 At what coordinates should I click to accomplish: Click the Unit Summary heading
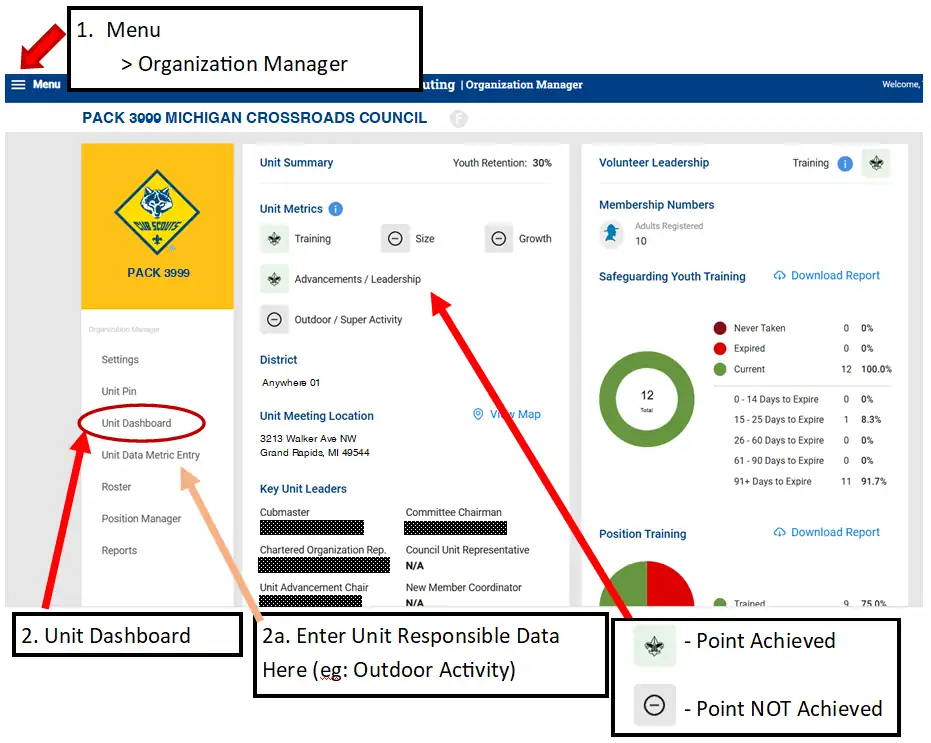coord(296,163)
